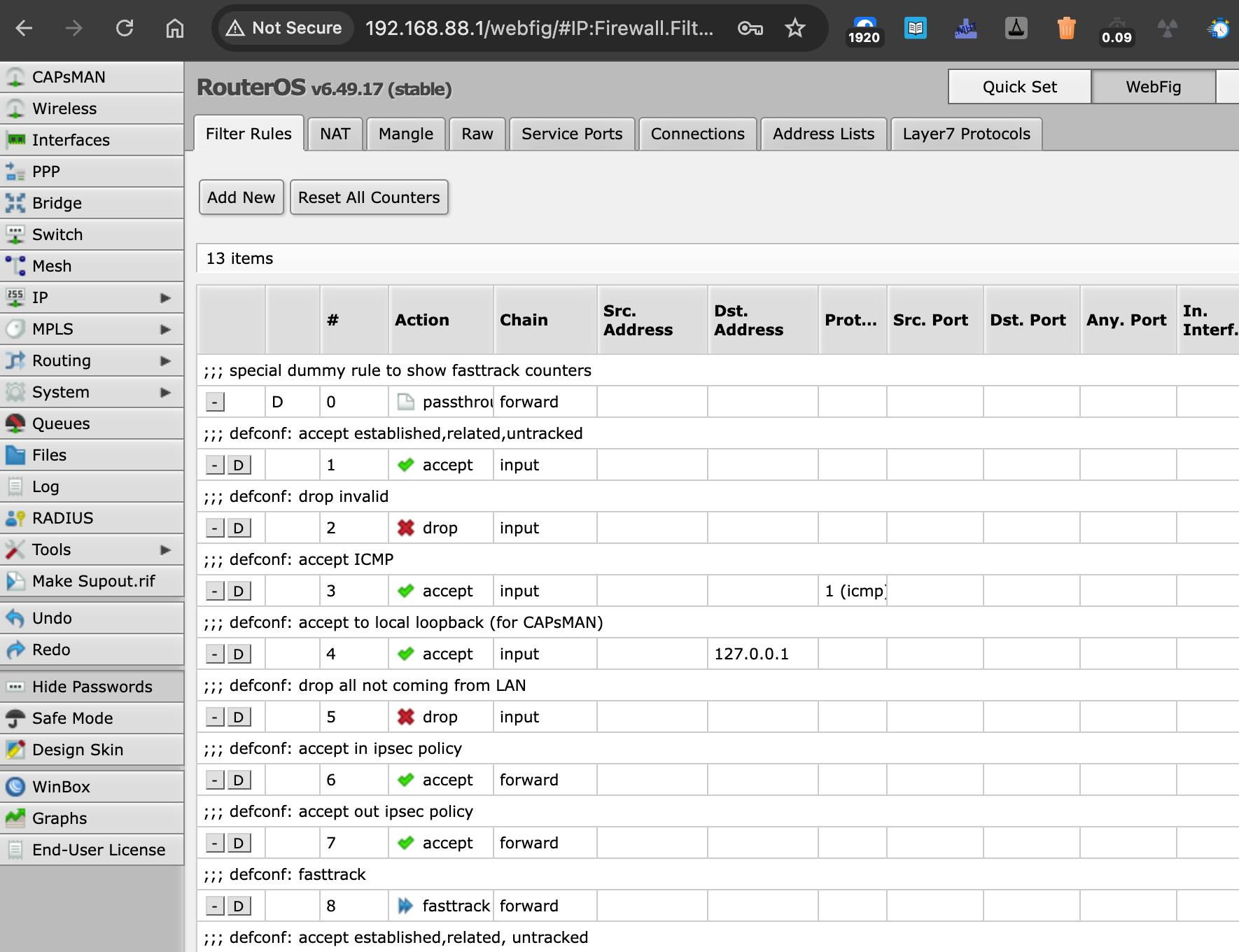Expand the IP submenu

165,297
